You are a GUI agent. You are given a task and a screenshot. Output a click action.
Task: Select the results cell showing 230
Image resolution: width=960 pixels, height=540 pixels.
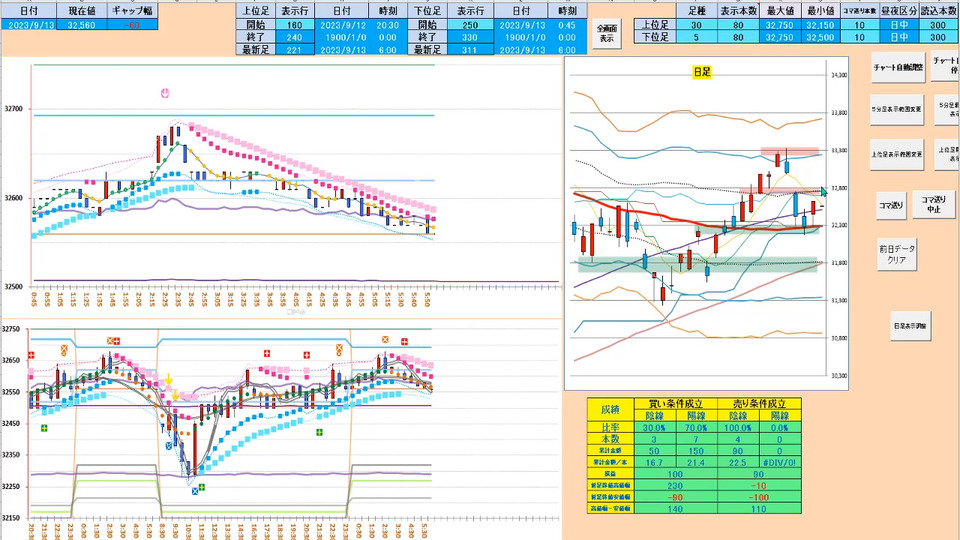(675, 485)
